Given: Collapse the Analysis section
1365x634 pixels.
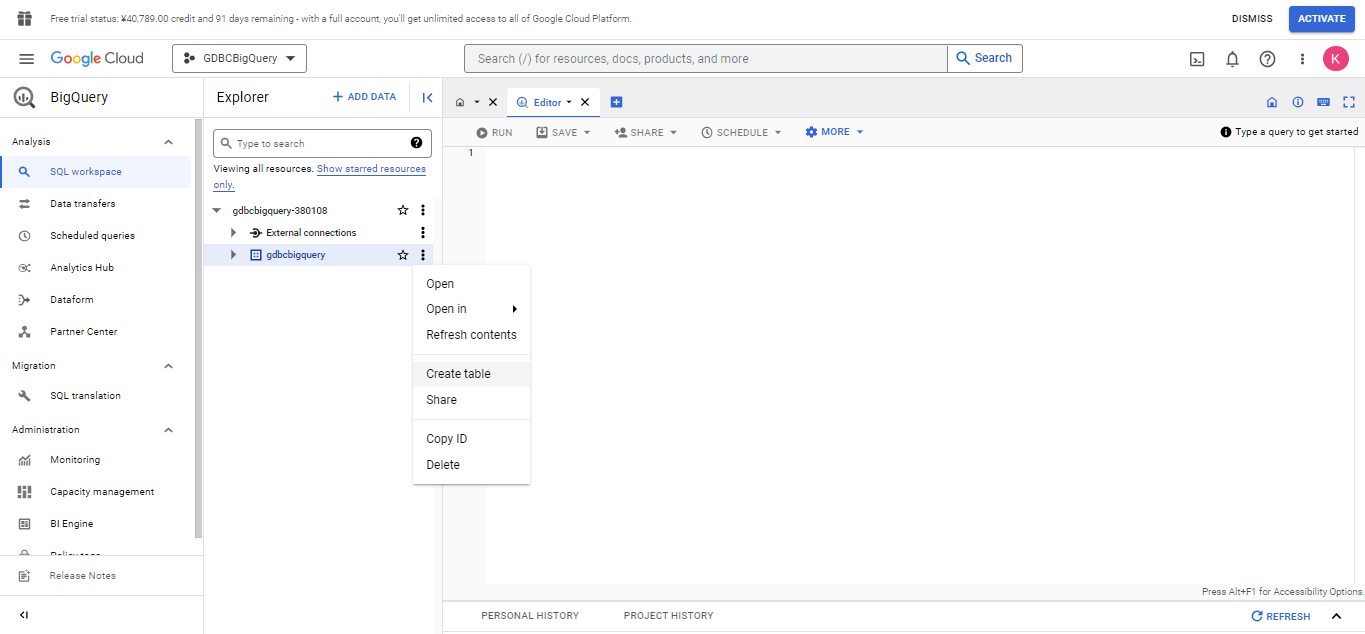Looking at the screenshot, I should pyautogui.click(x=168, y=142).
